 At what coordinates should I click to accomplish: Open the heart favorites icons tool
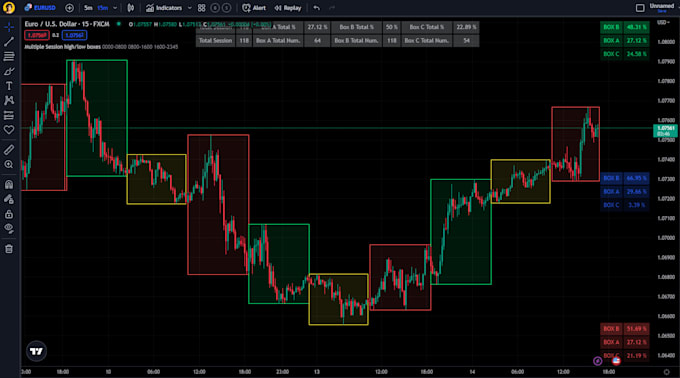pos(9,130)
